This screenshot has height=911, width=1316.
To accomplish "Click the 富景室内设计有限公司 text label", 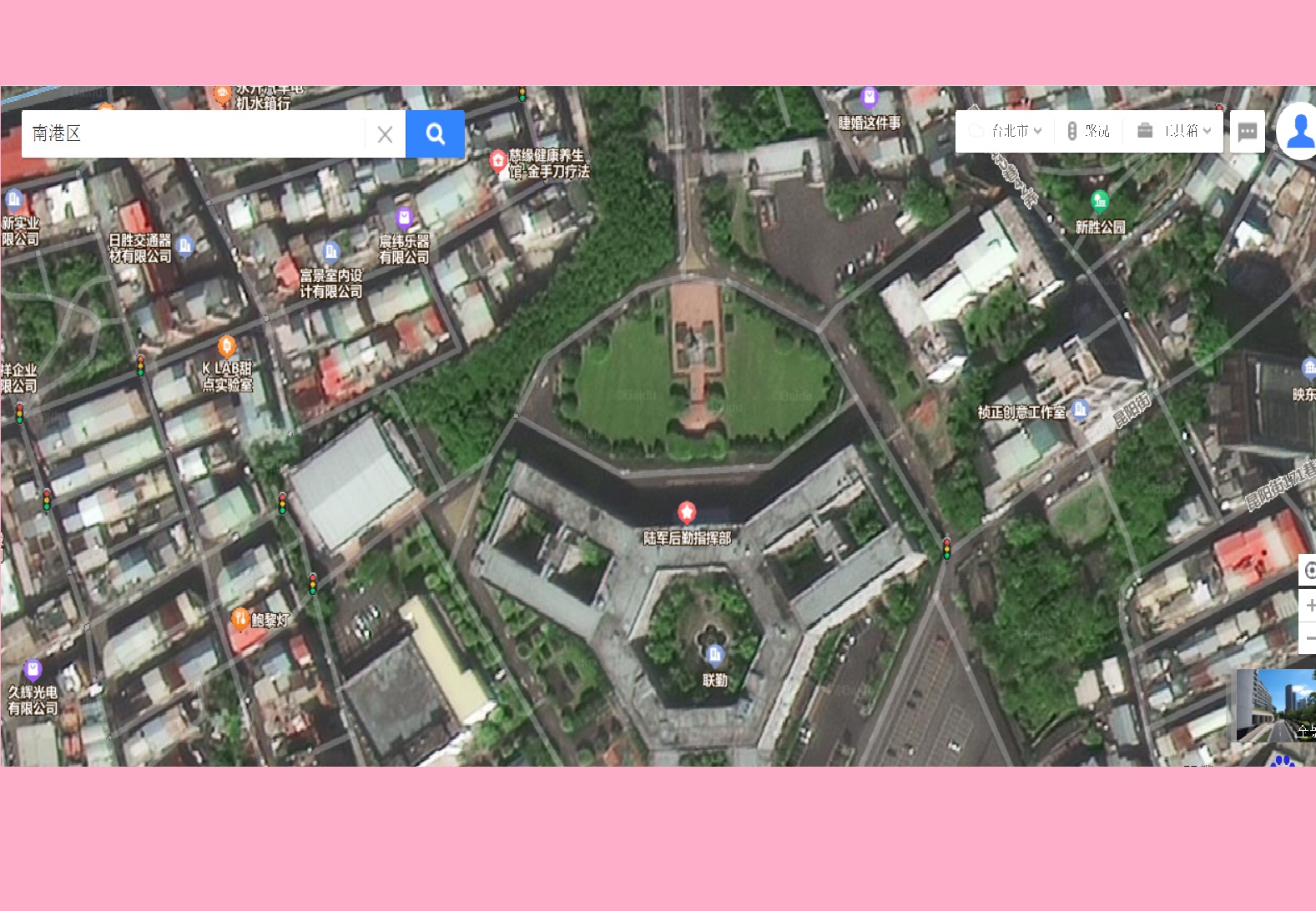I will click(x=331, y=283).
